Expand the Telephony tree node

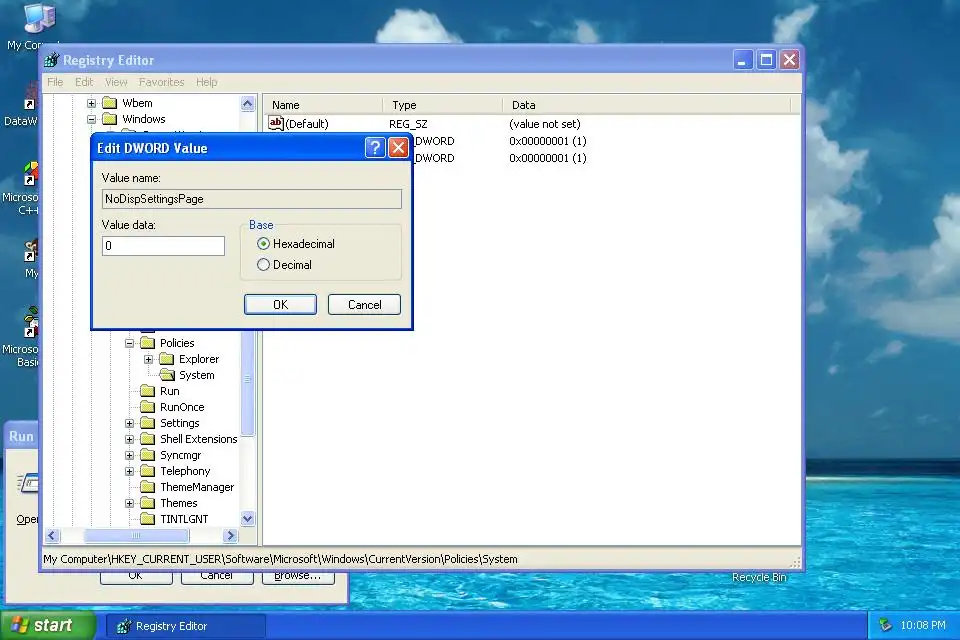click(129, 472)
